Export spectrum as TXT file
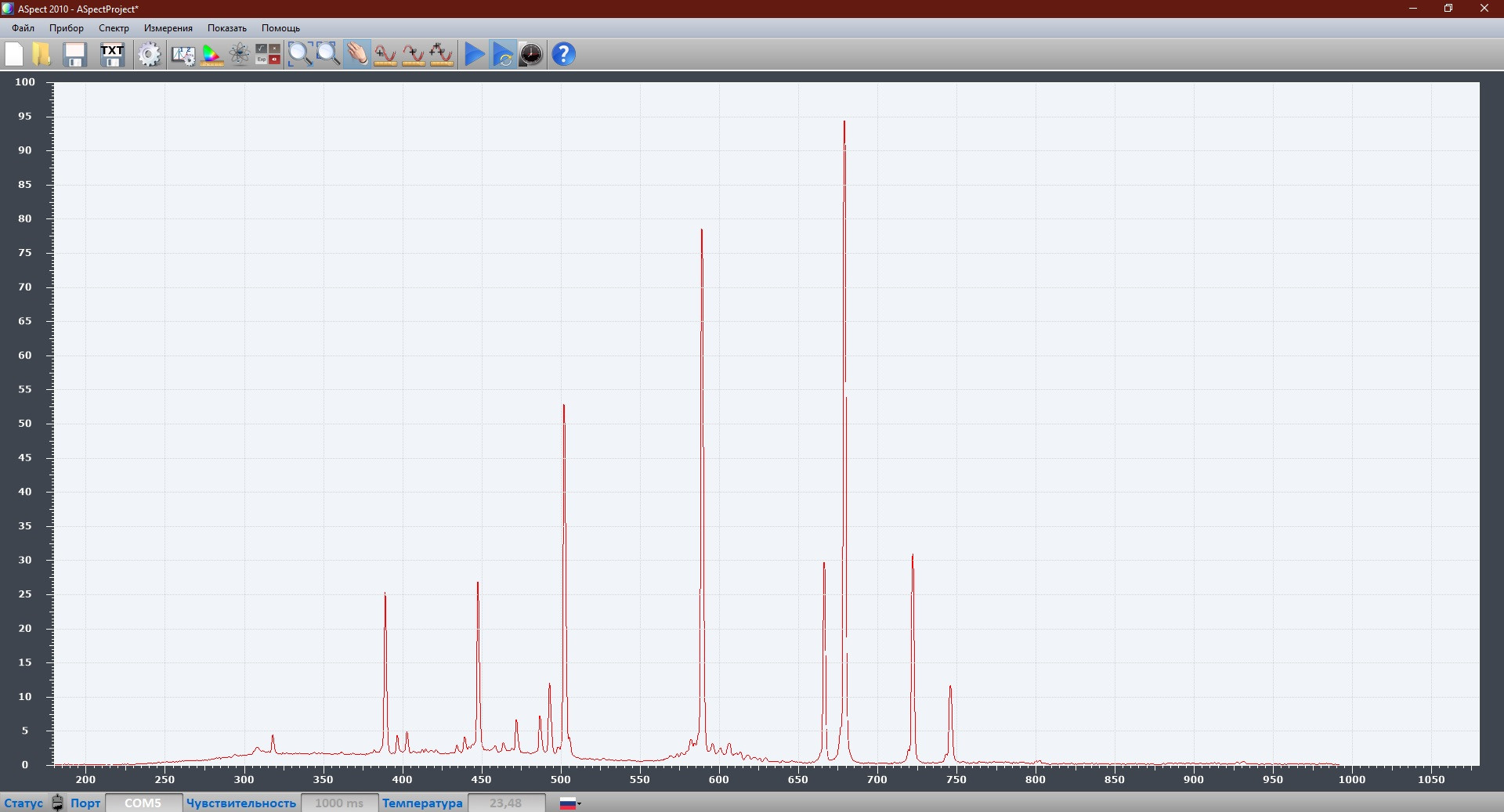Image resolution: width=1504 pixels, height=812 pixels. (112, 54)
